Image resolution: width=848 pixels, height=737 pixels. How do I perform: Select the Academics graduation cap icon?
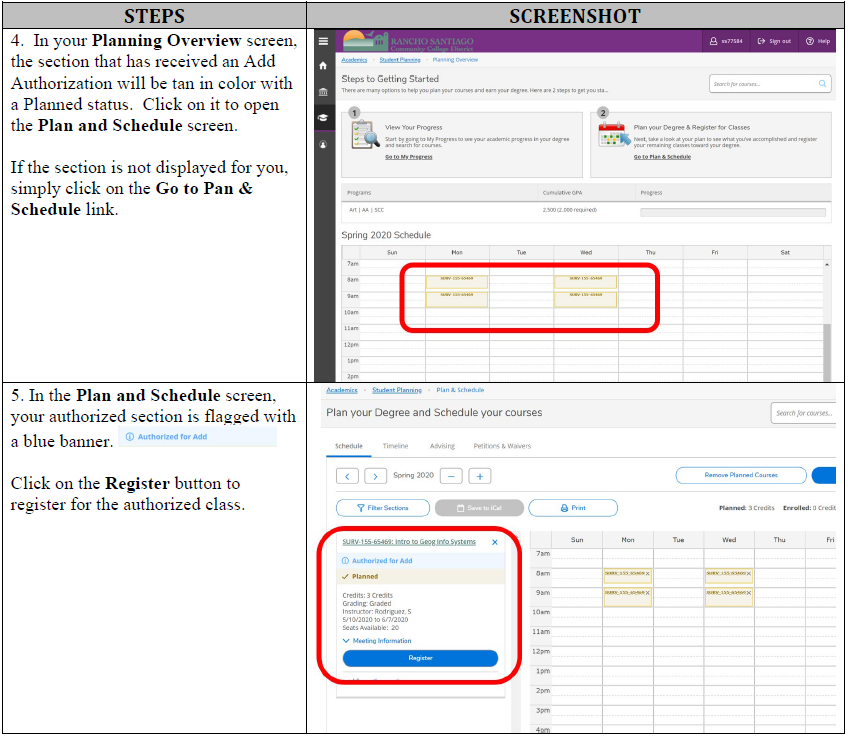pos(323,117)
